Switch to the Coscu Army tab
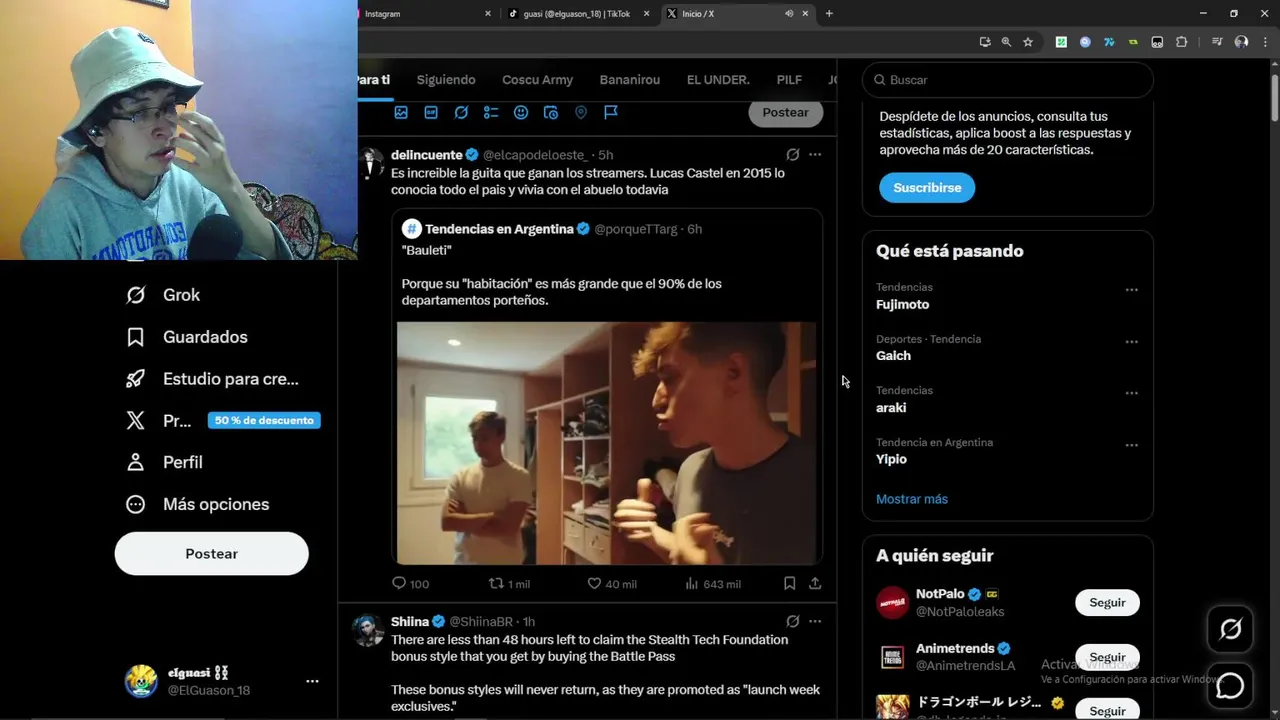This screenshot has height=720, width=1280. coord(537,80)
